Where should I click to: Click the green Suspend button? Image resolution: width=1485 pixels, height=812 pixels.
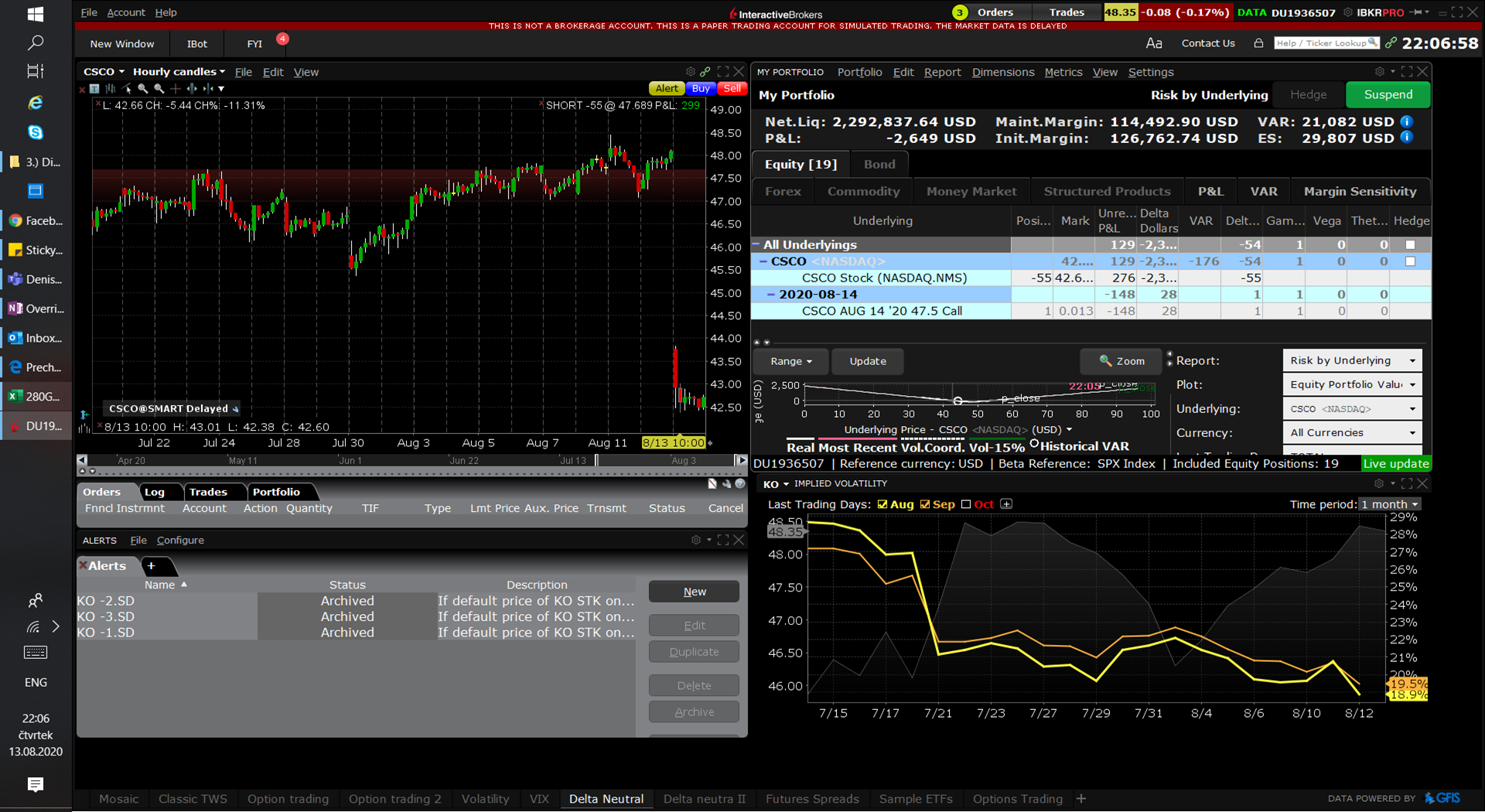pyautogui.click(x=1388, y=94)
